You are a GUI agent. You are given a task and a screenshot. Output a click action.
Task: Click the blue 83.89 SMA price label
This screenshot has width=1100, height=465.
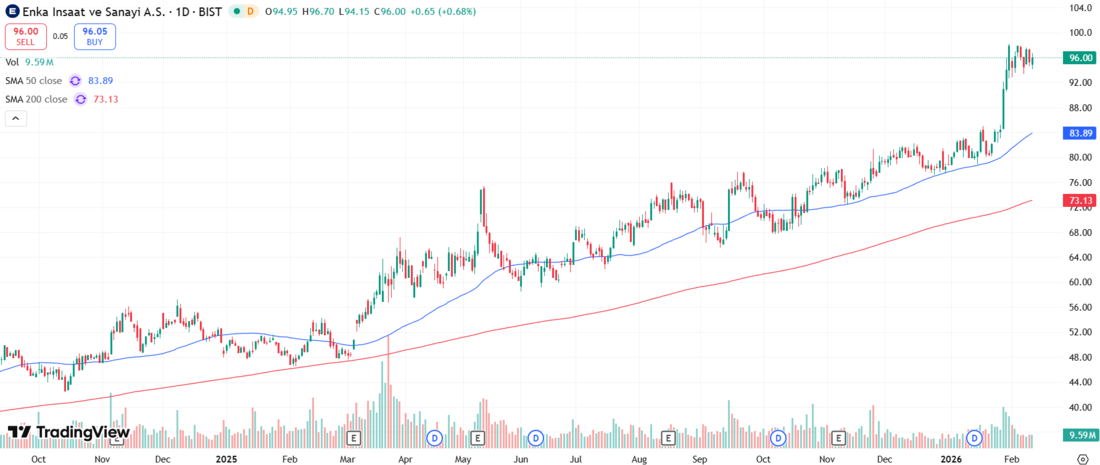pos(1079,133)
